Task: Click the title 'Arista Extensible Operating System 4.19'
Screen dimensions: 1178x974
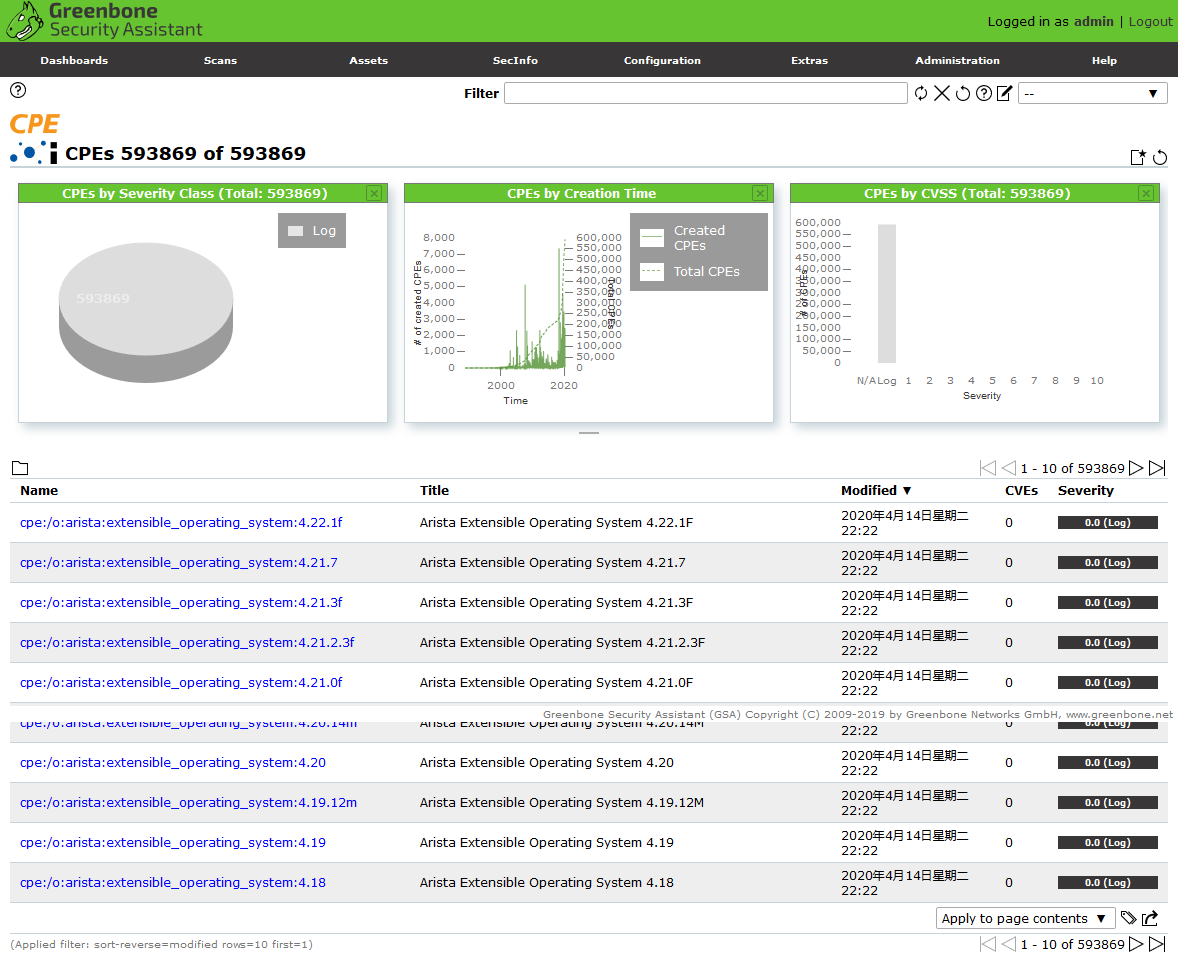Action: pyautogui.click(x=546, y=842)
